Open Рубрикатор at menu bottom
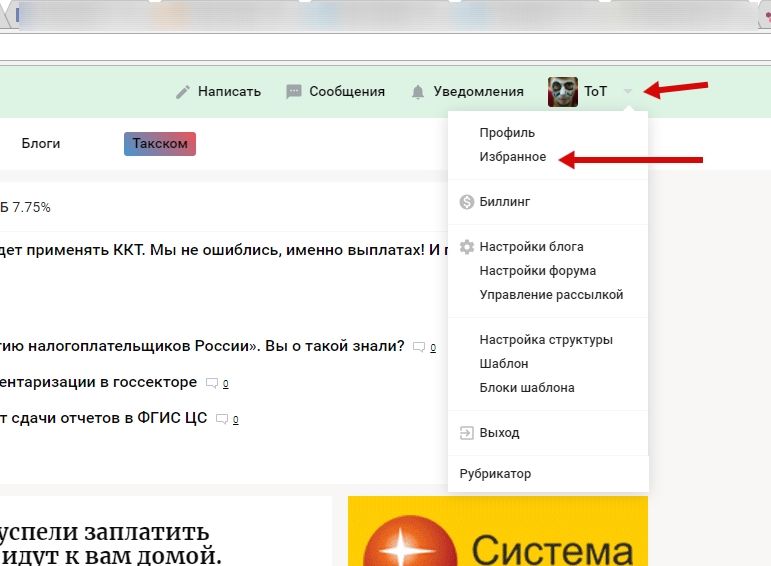Image resolution: width=771 pixels, height=566 pixels. point(495,474)
